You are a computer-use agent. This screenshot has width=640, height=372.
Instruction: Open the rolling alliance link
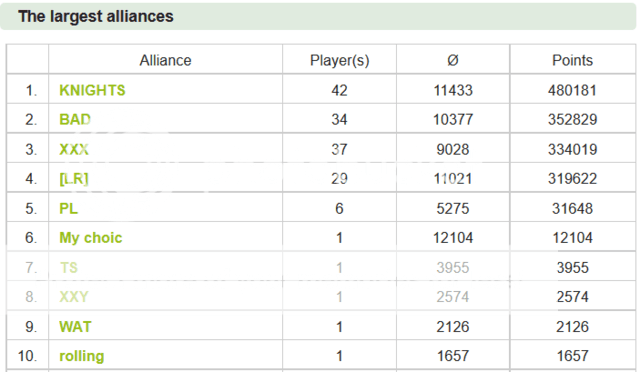pyautogui.click(x=82, y=356)
